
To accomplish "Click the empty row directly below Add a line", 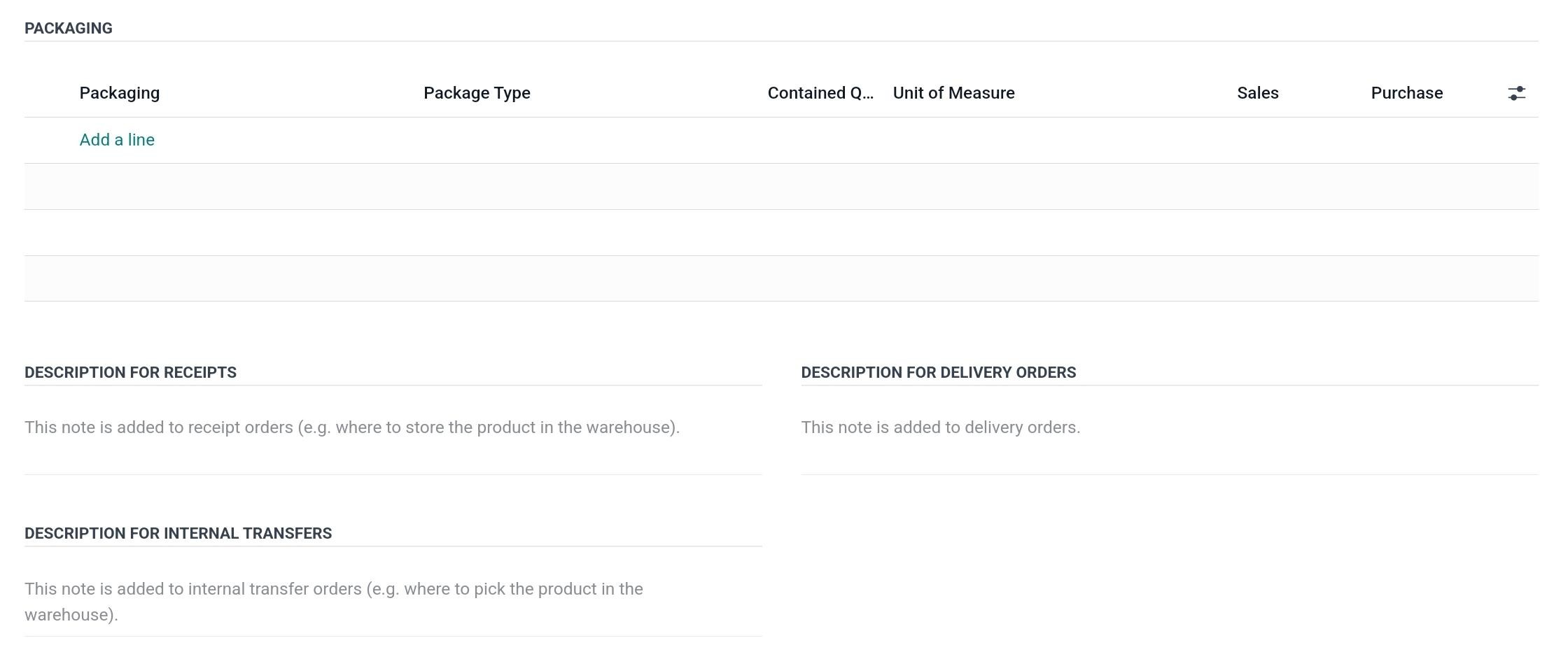I will (x=781, y=187).
